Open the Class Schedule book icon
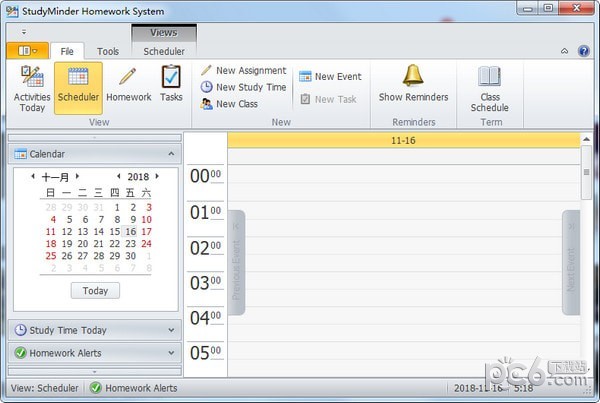 click(489, 89)
